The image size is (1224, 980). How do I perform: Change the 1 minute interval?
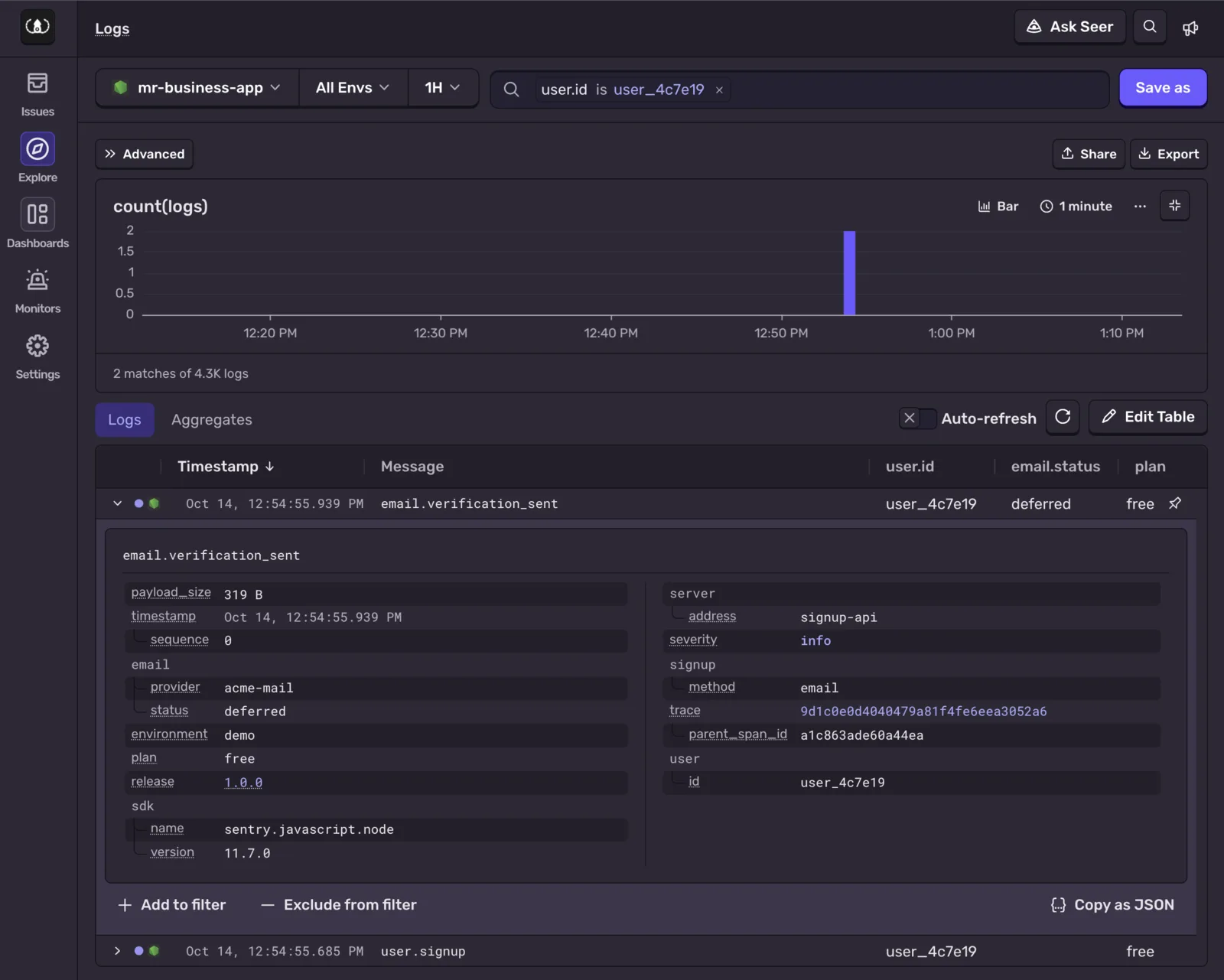(x=1076, y=207)
